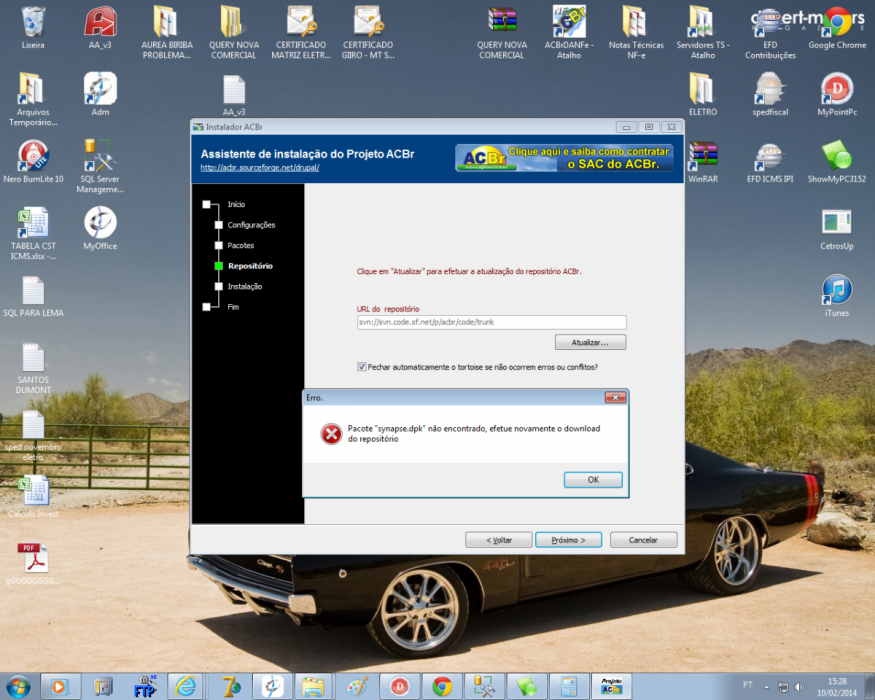
Task: Select the Lixeira recycle bin icon
Action: (33, 28)
